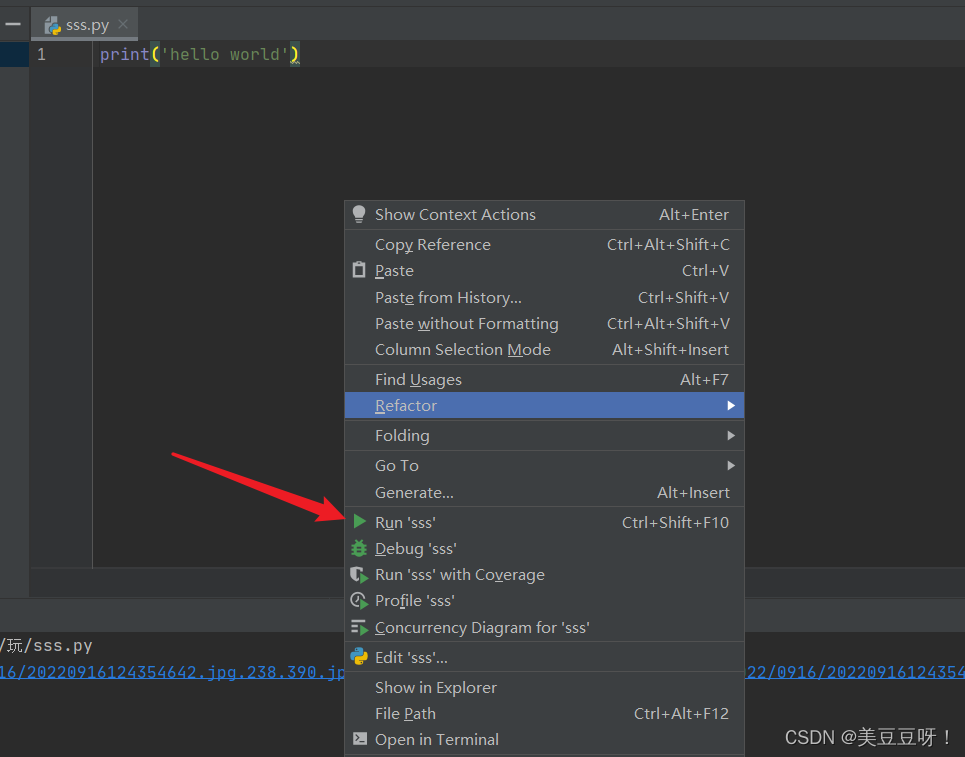Choose Paste from History... in context menu

point(545,297)
